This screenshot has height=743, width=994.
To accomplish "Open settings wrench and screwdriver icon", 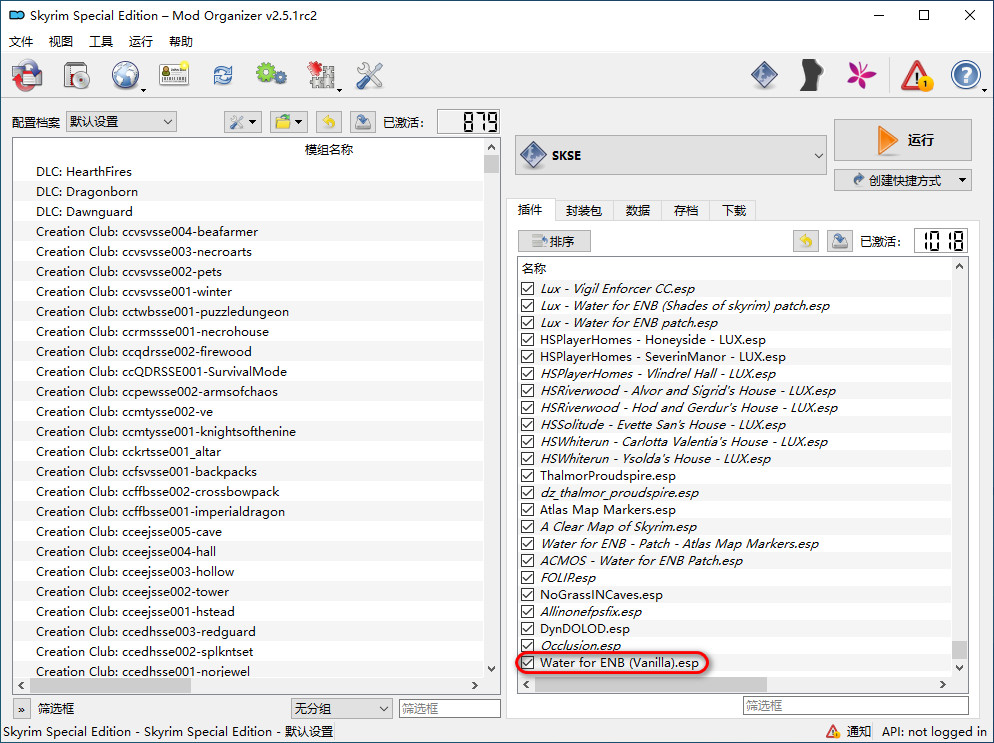I will tap(370, 76).
